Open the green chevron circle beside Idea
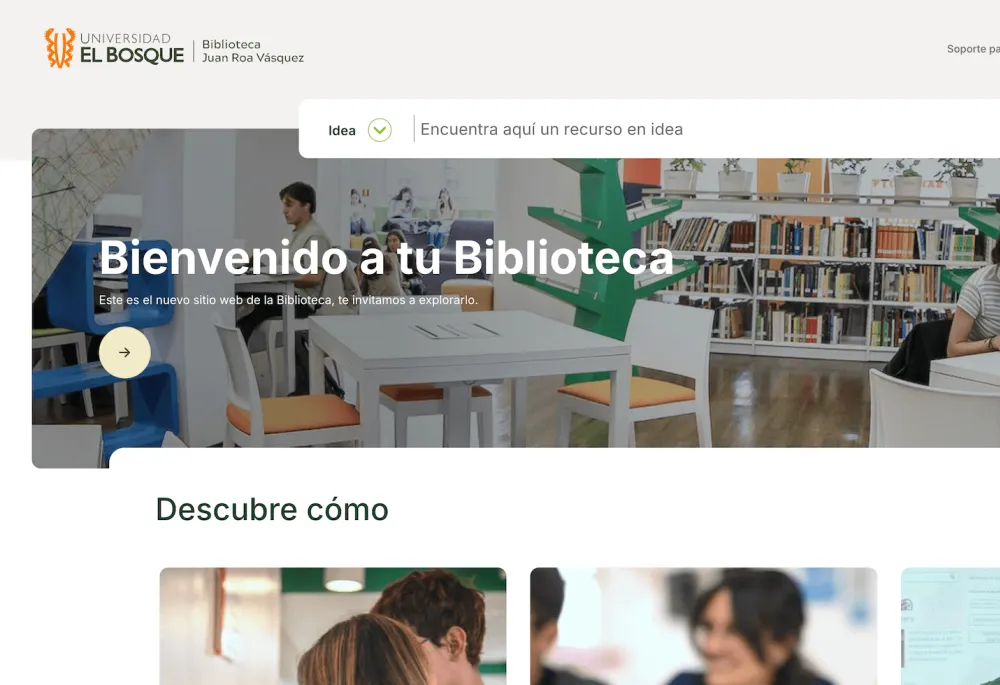The width and height of the screenshot is (1000, 685). coord(379,130)
